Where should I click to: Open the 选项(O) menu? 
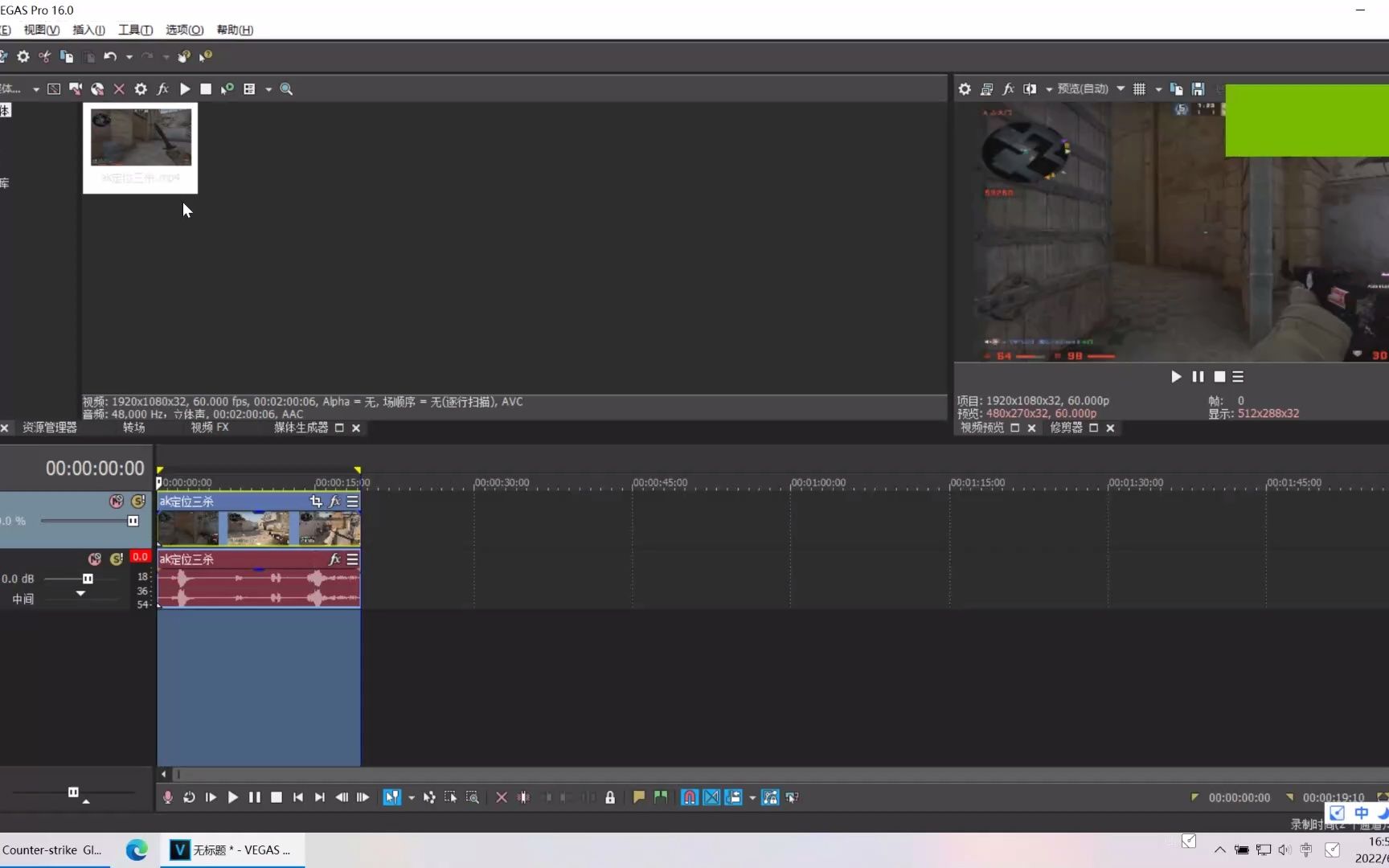click(x=184, y=30)
